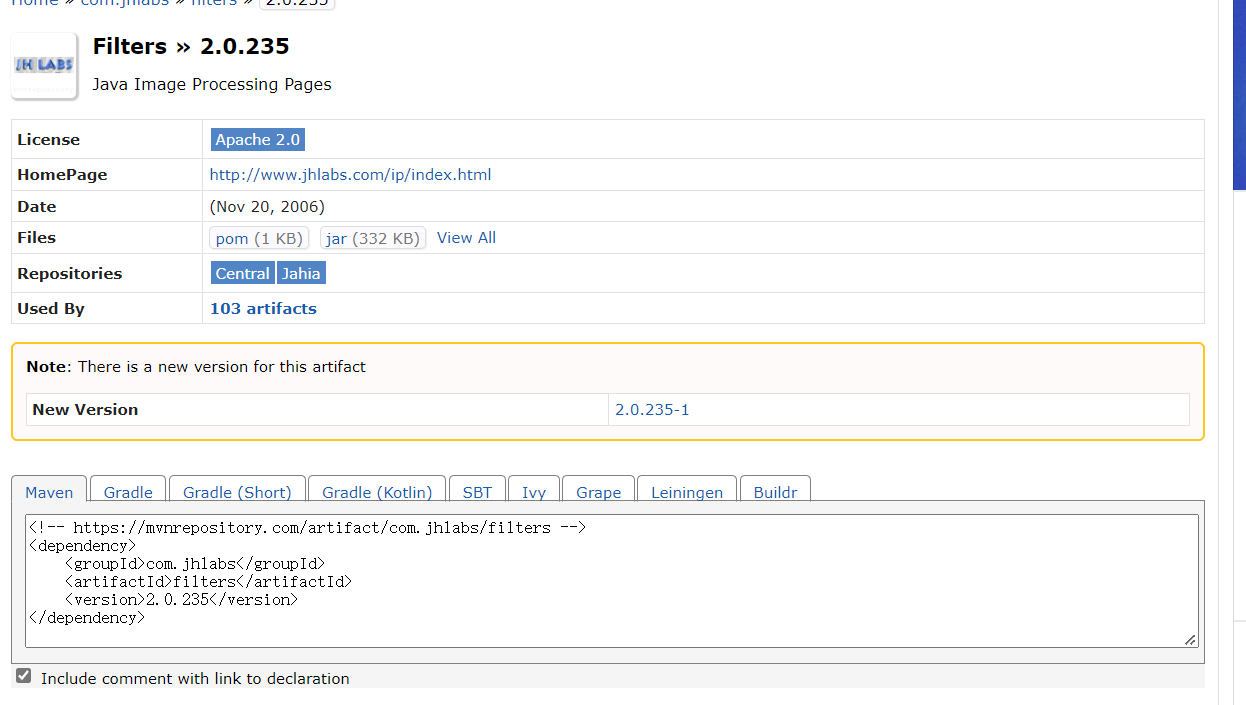Open the Ivy tab
1246x705 pixels.
coord(534,491)
